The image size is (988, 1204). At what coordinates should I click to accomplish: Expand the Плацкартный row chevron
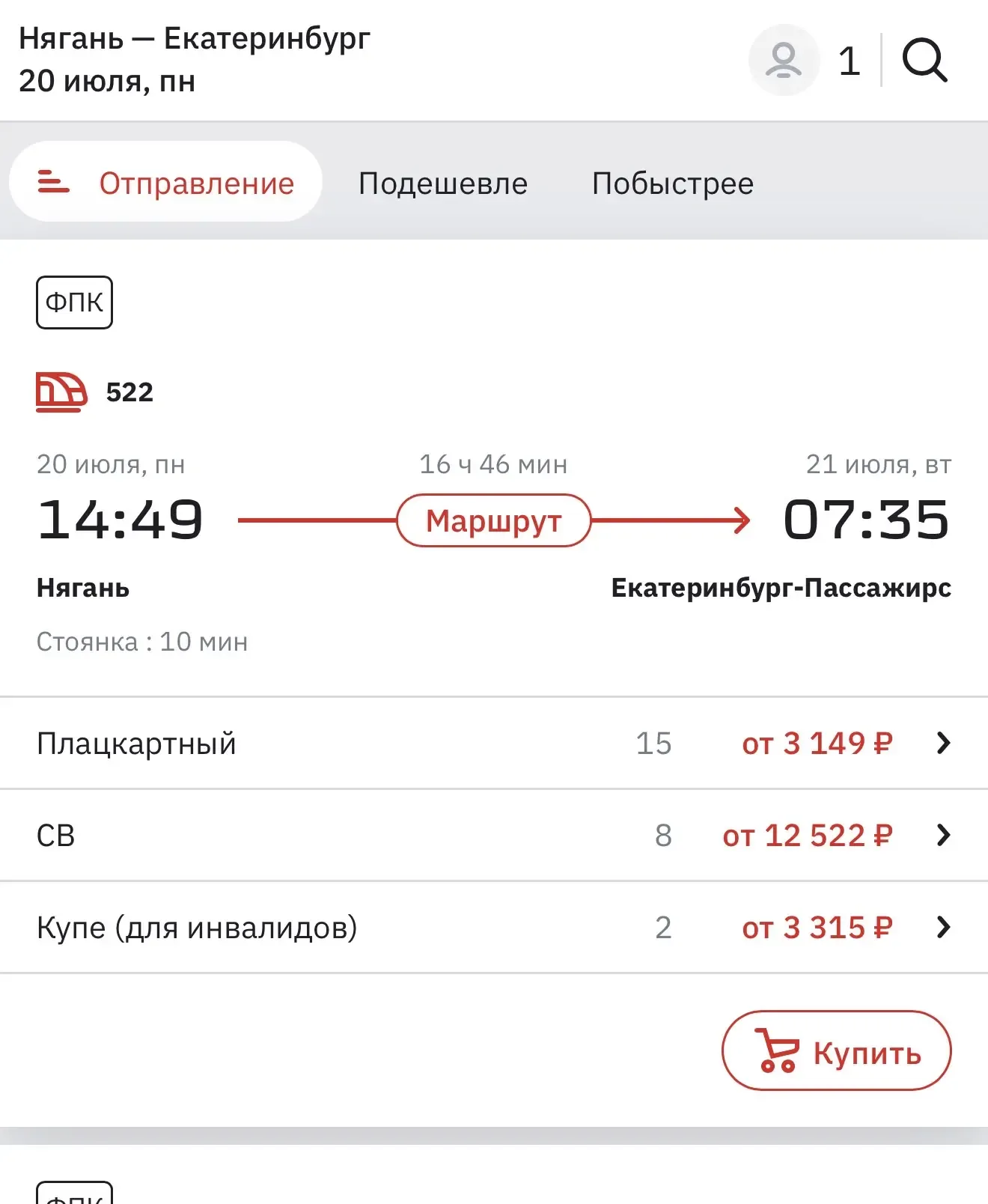(x=943, y=743)
